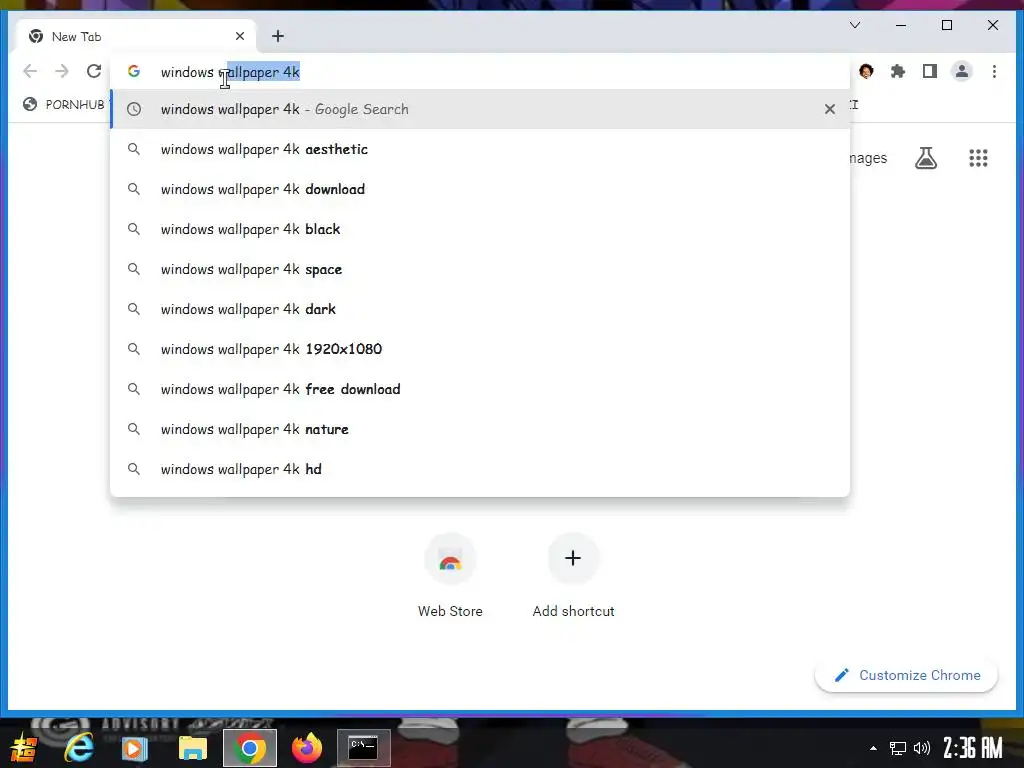Open the Images link on the new tab page
Viewport: 1024px width, 768px height.
click(x=868, y=158)
